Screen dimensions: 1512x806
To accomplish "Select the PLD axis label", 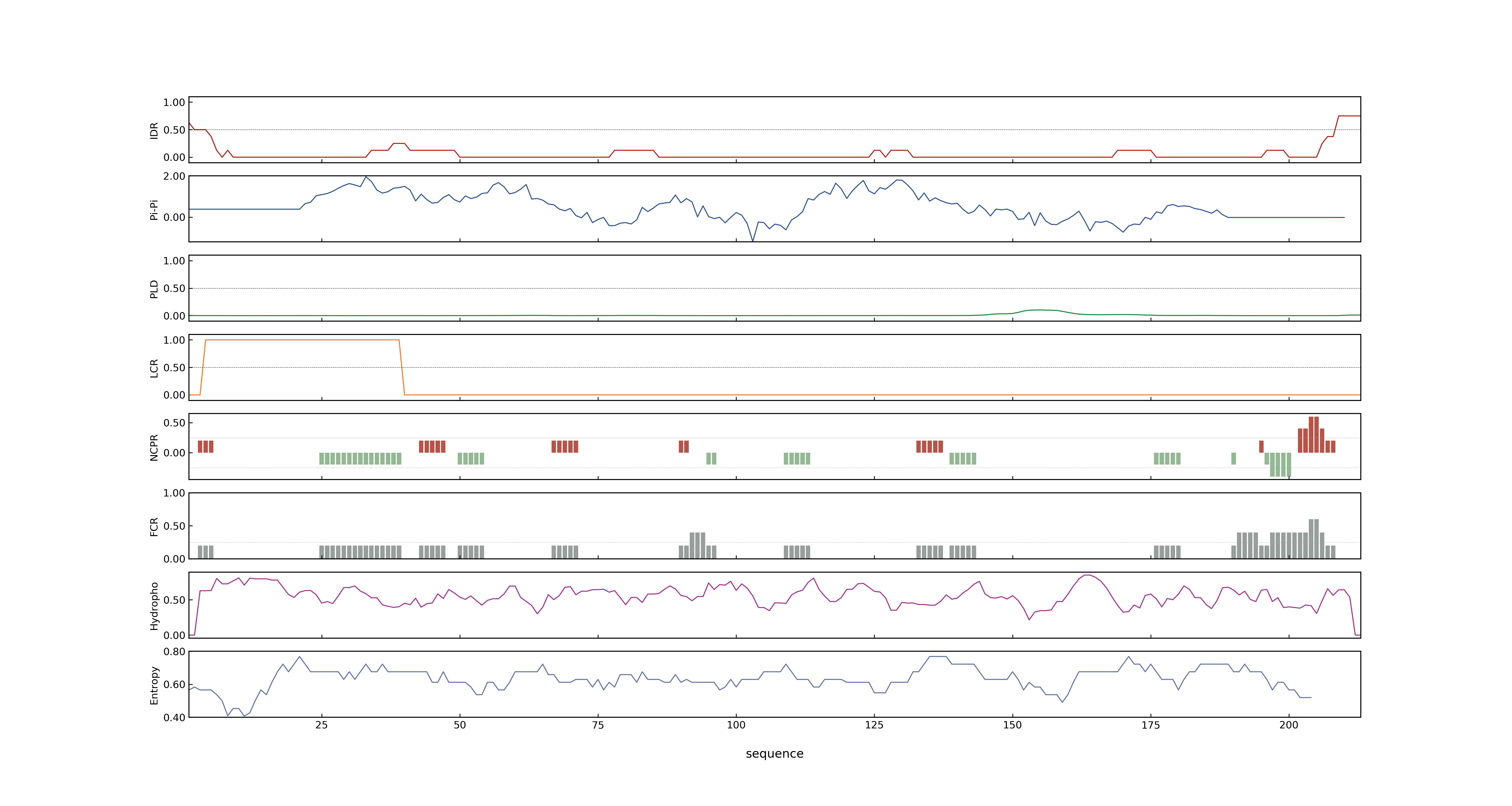I will [154, 288].
